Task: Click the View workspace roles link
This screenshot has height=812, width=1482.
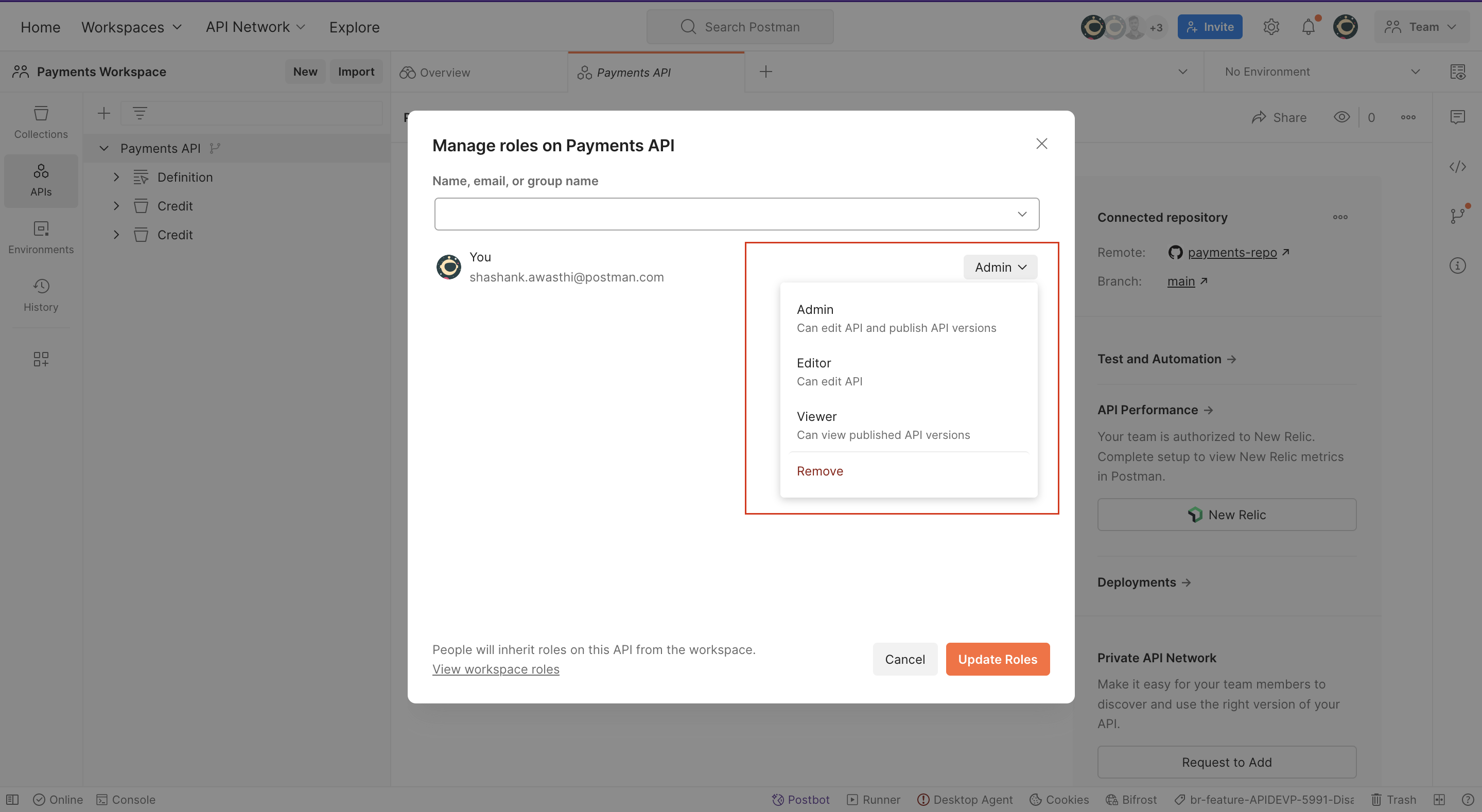Action: click(x=495, y=669)
